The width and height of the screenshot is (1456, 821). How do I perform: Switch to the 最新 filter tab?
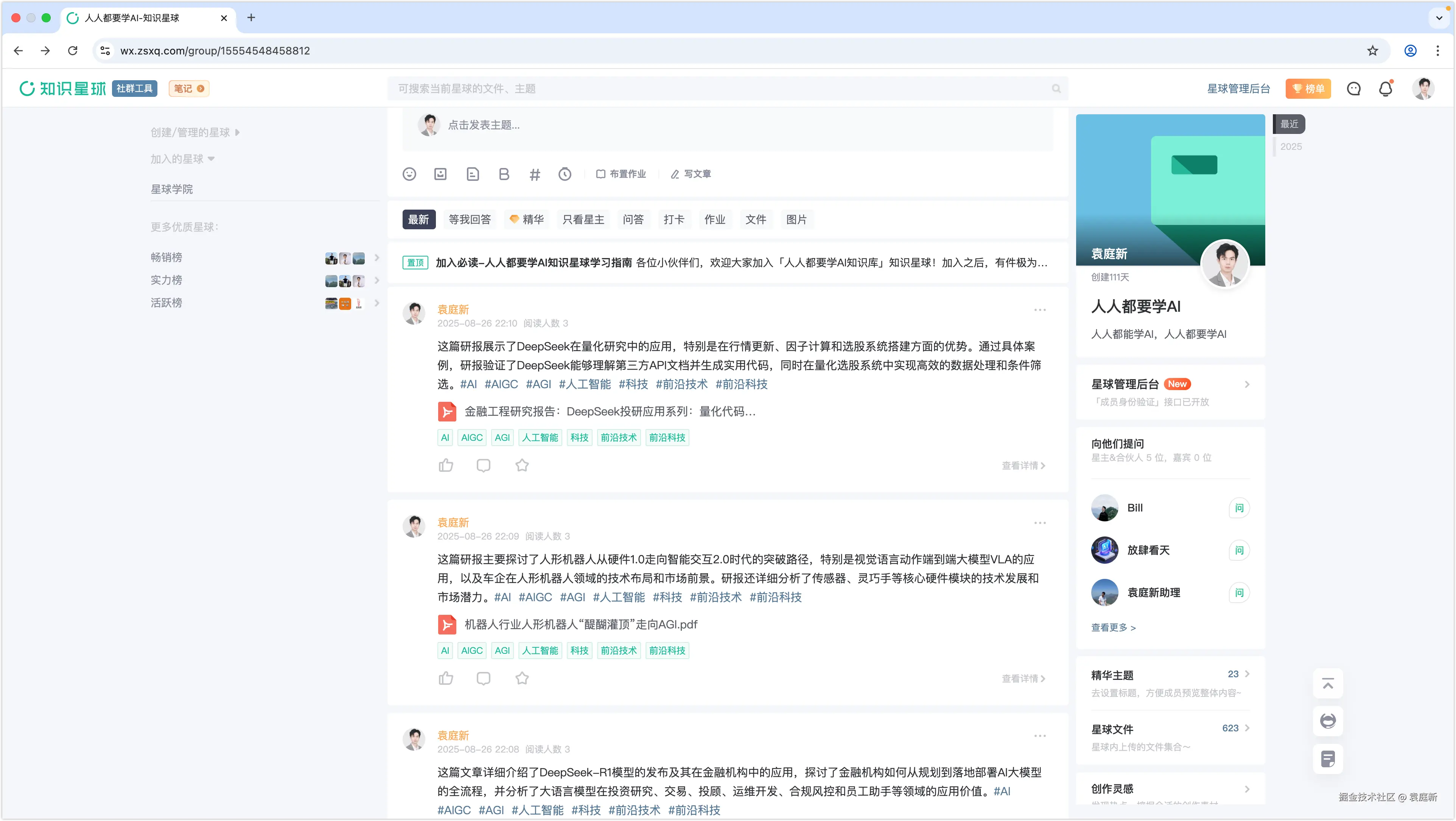pos(419,219)
